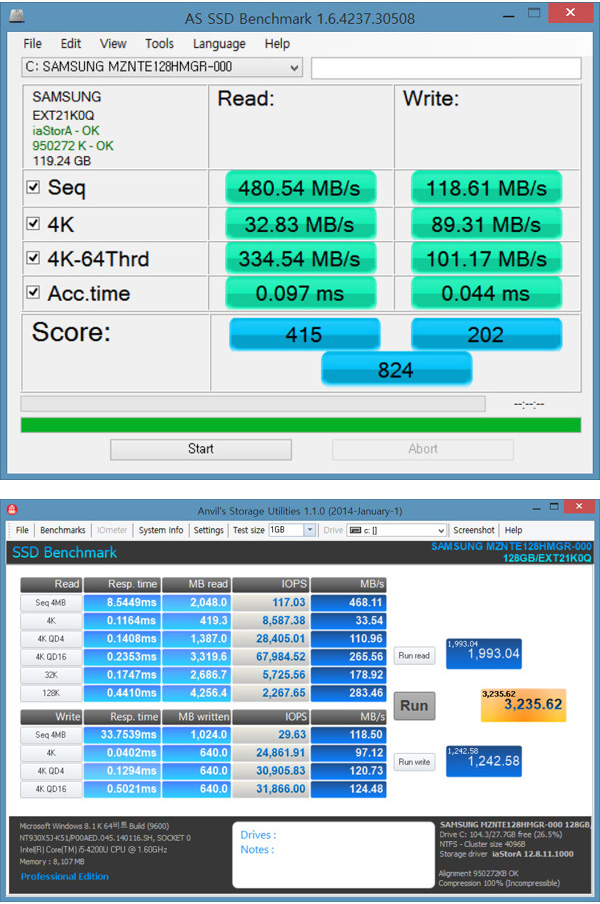Click the 33.7539ms response time cell
600x904 pixels.
(122, 735)
